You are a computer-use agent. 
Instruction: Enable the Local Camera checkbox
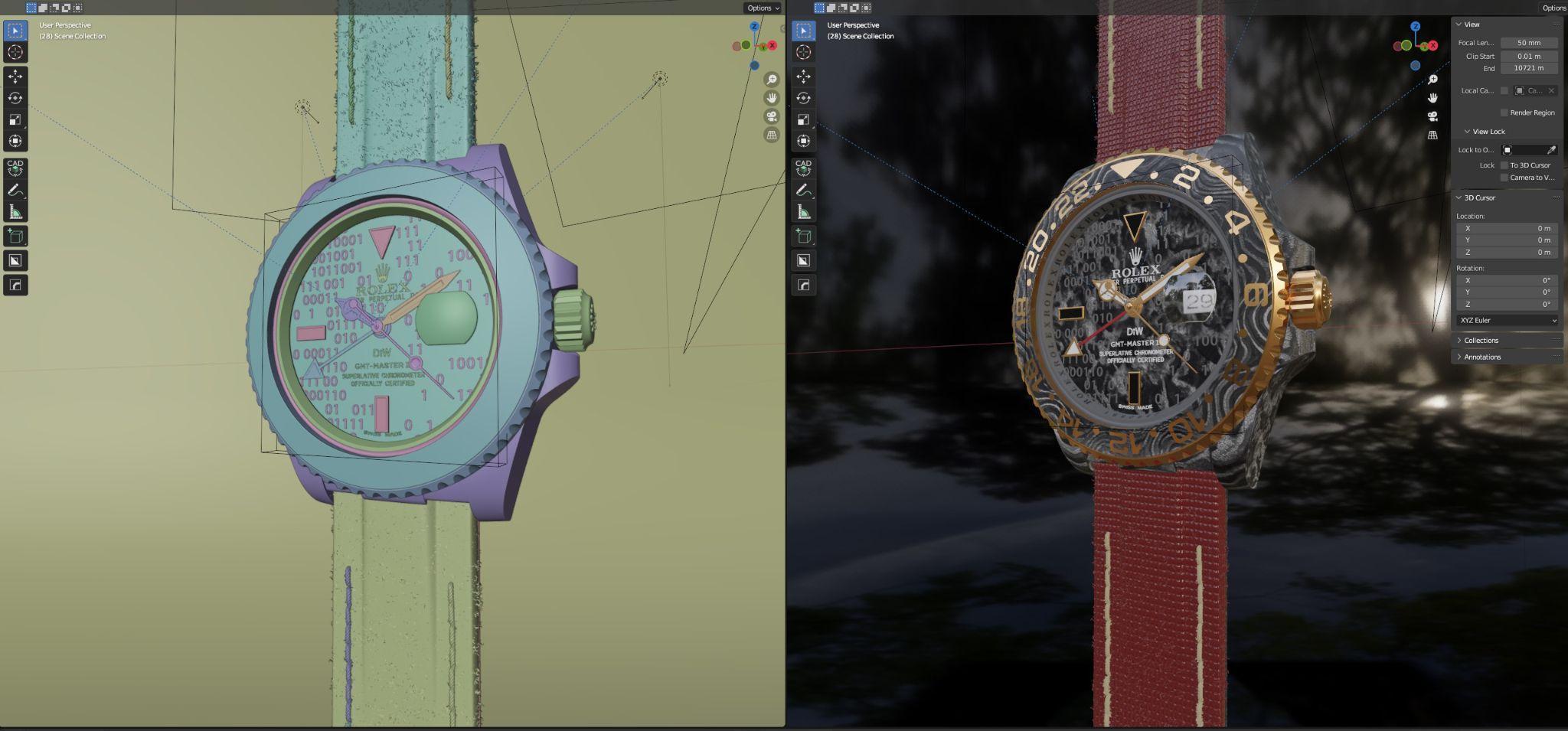pyautogui.click(x=1504, y=91)
